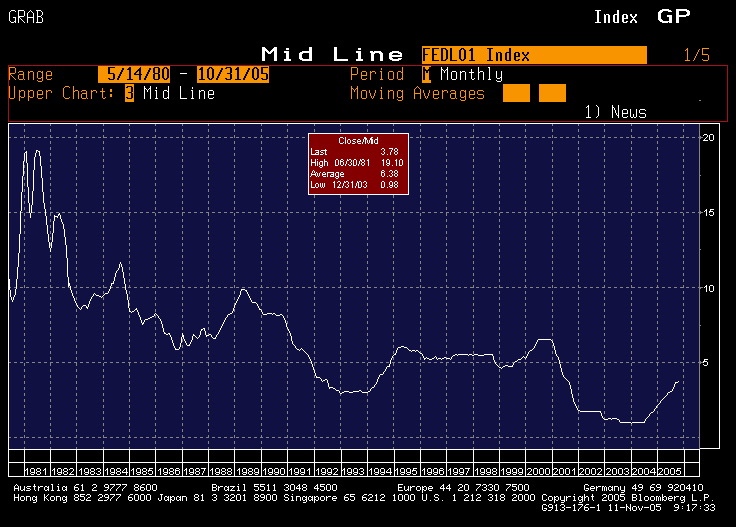The height and width of the screenshot is (527, 736).
Task: Click the Mid Line chart title
Action: [x=332, y=54]
